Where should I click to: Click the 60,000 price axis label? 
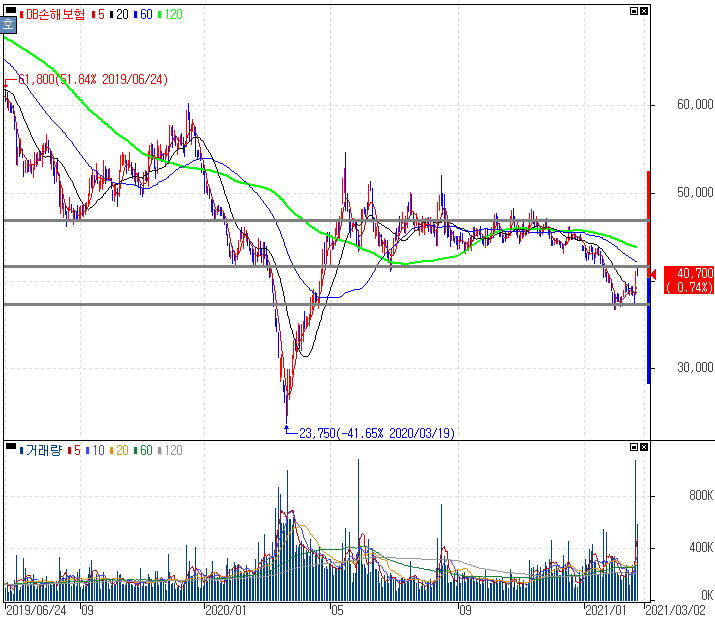tap(695, 104)
